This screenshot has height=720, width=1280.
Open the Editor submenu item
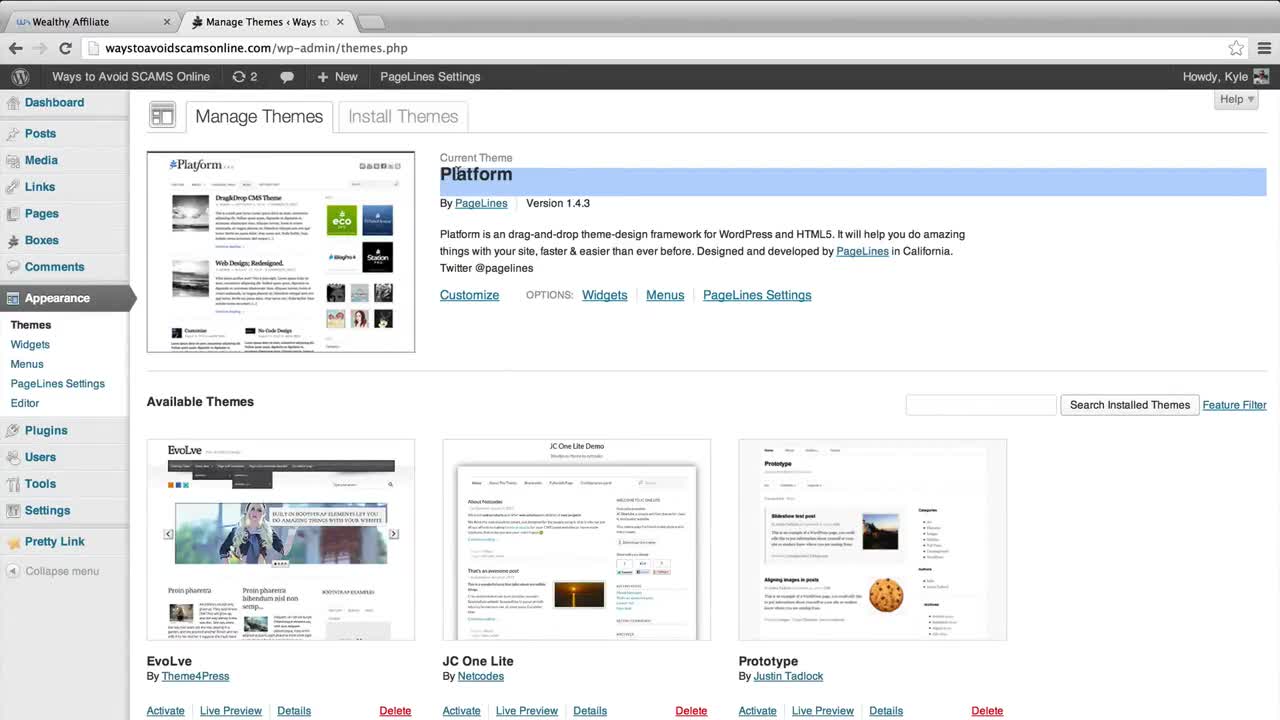(25, 403)
